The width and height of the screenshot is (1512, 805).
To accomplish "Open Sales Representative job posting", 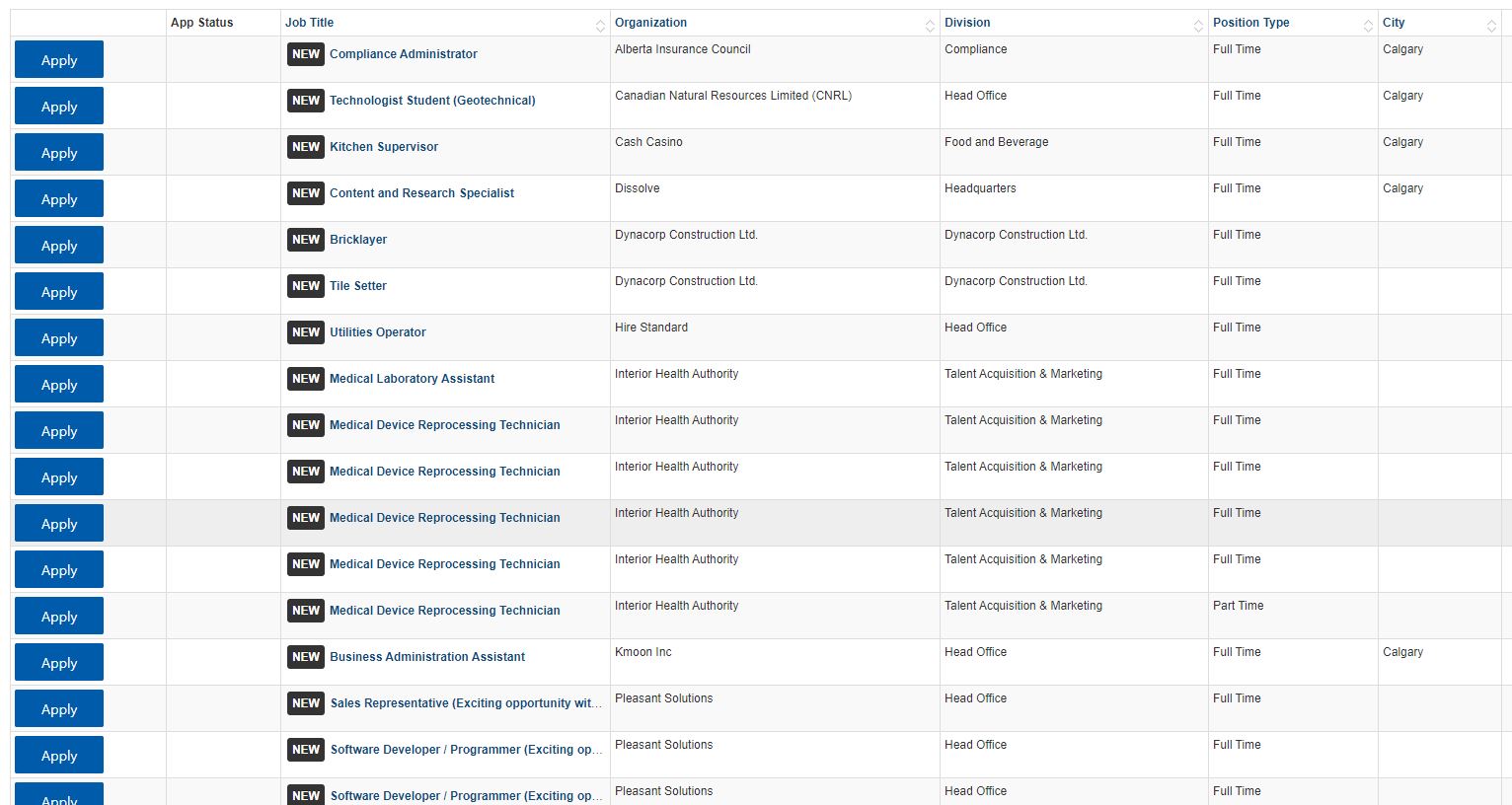I will click(466, 703).
